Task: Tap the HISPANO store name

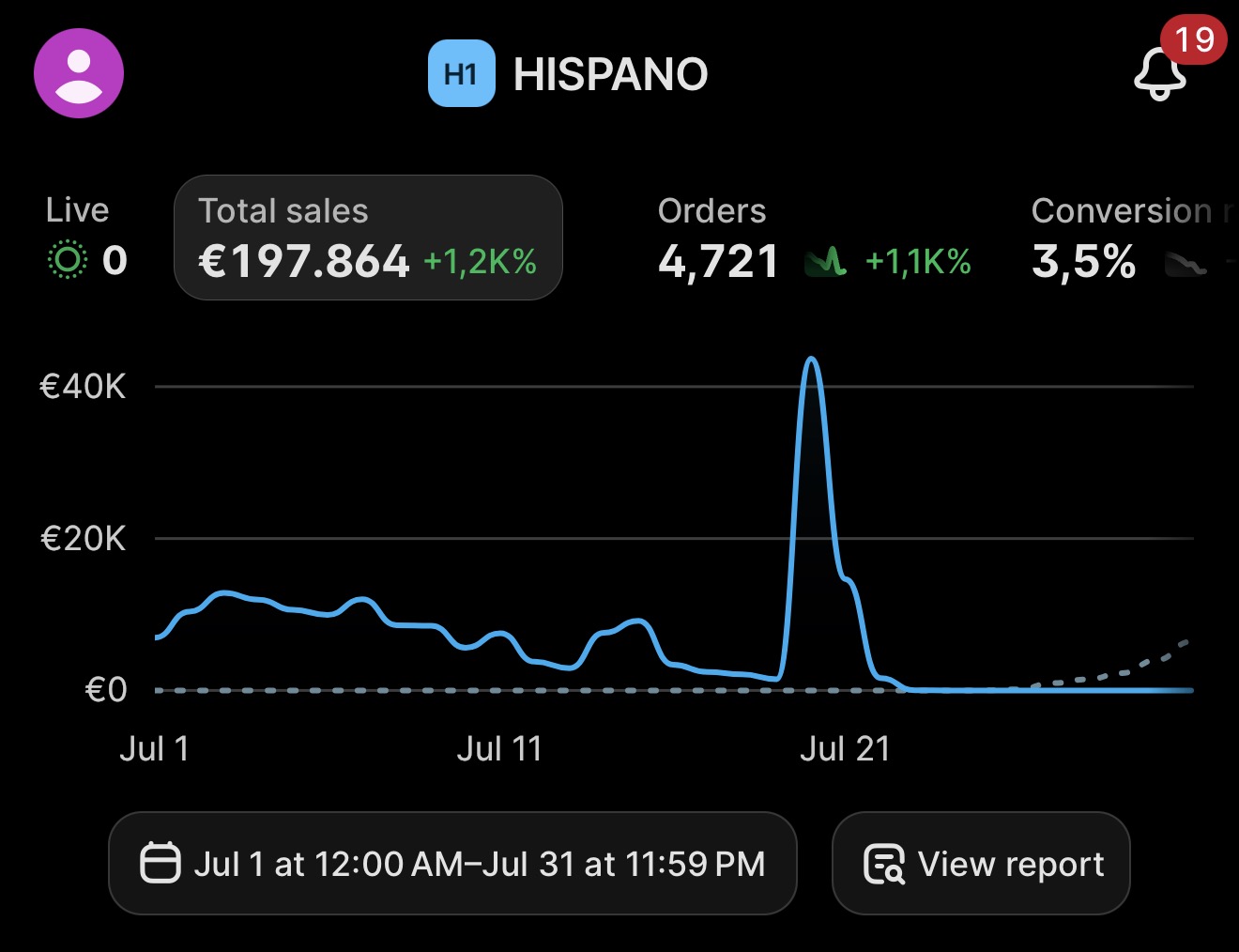Action: (x=610, y=74)
